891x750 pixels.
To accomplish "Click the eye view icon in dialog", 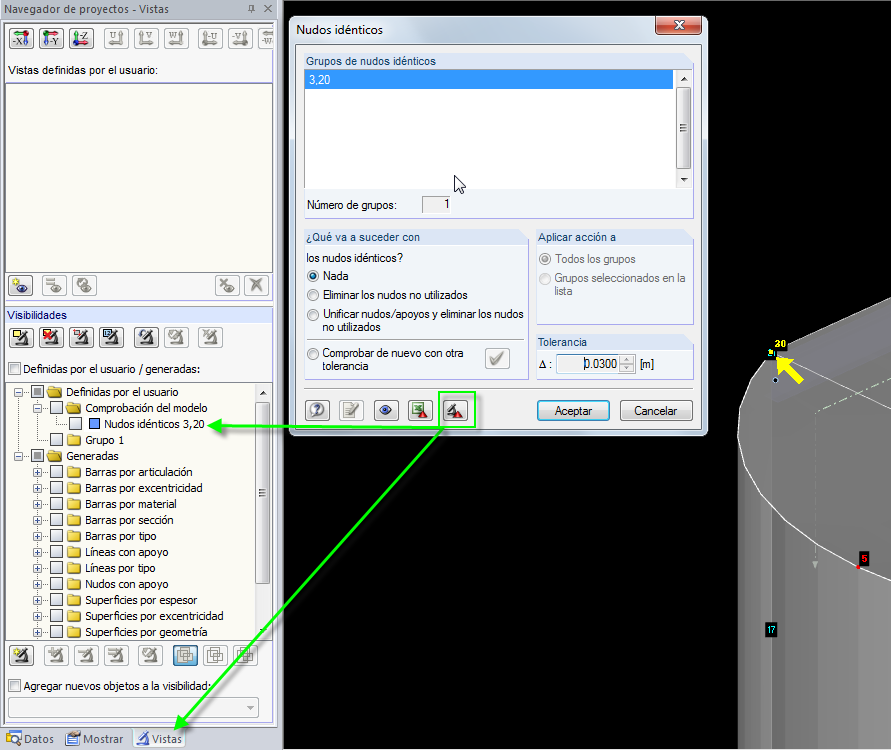I will click(385, 410).
